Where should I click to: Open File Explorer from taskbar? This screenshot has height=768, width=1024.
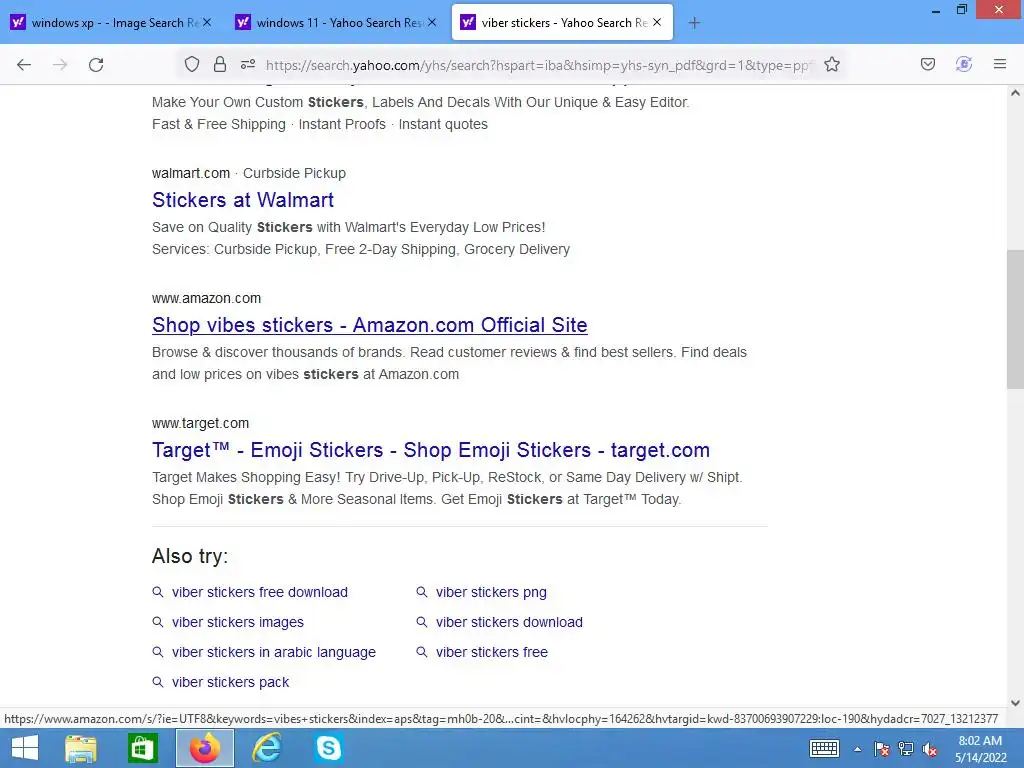[81, 748]
